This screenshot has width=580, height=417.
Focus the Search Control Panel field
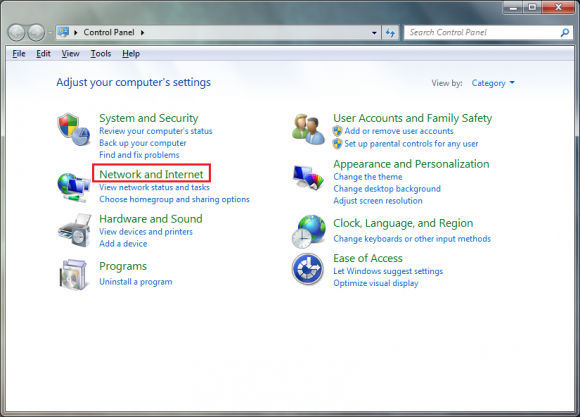[484, 33]
